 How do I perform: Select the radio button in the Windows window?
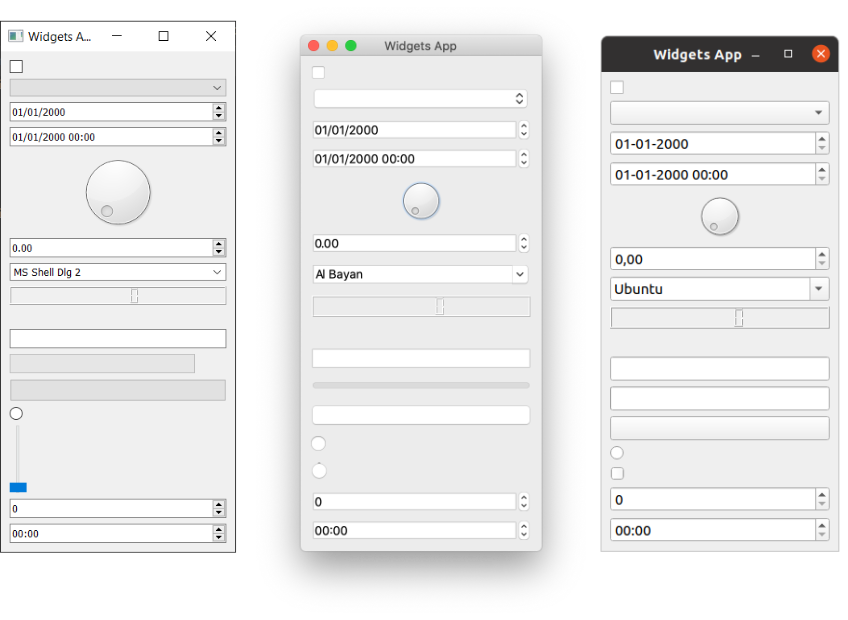pyautogui.click(x=16, y=413)
